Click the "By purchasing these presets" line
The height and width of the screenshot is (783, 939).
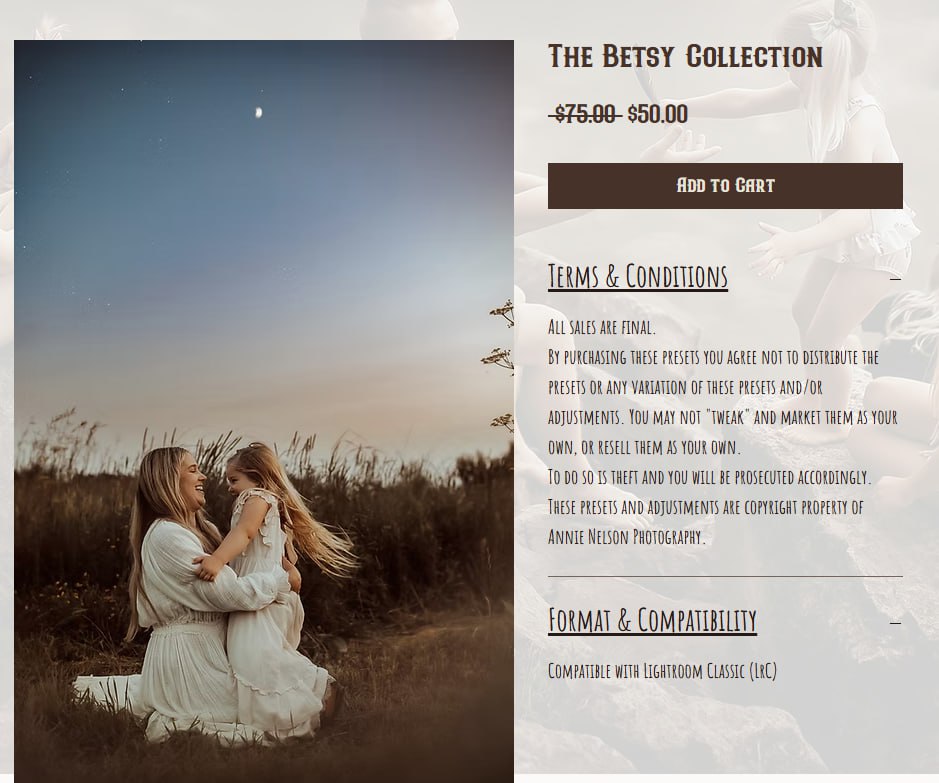click(x=713, y=357)
